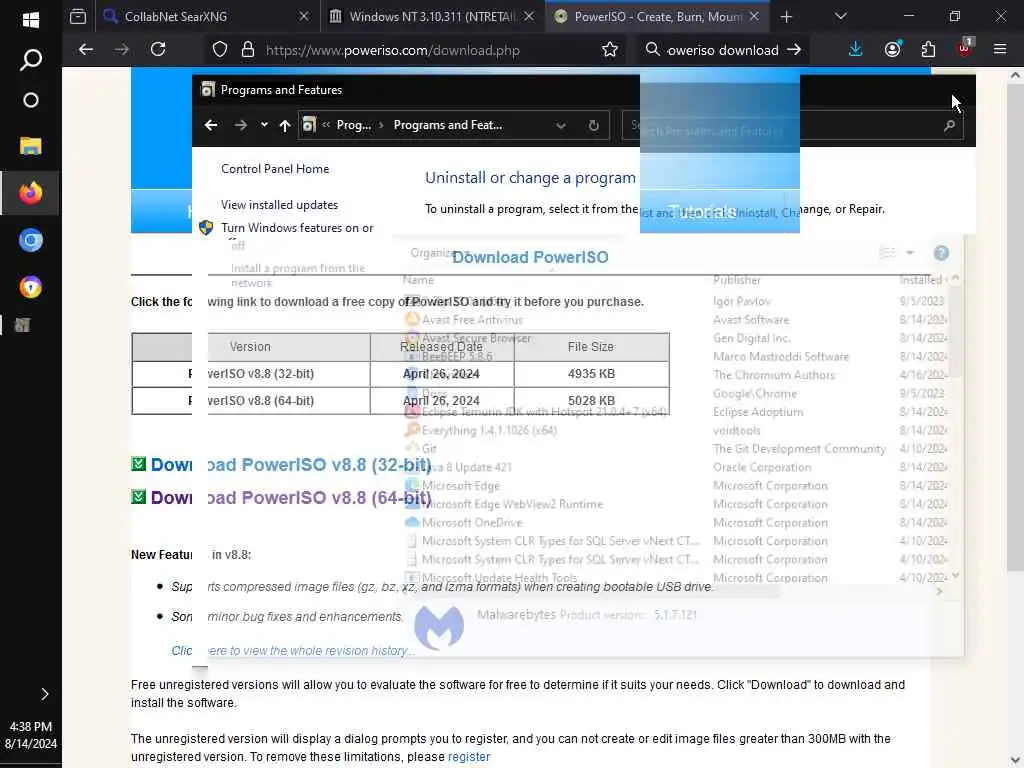This screenshot has height=768, width=1024.
Task: Open Programs and Features help icon
Action: 941,253
